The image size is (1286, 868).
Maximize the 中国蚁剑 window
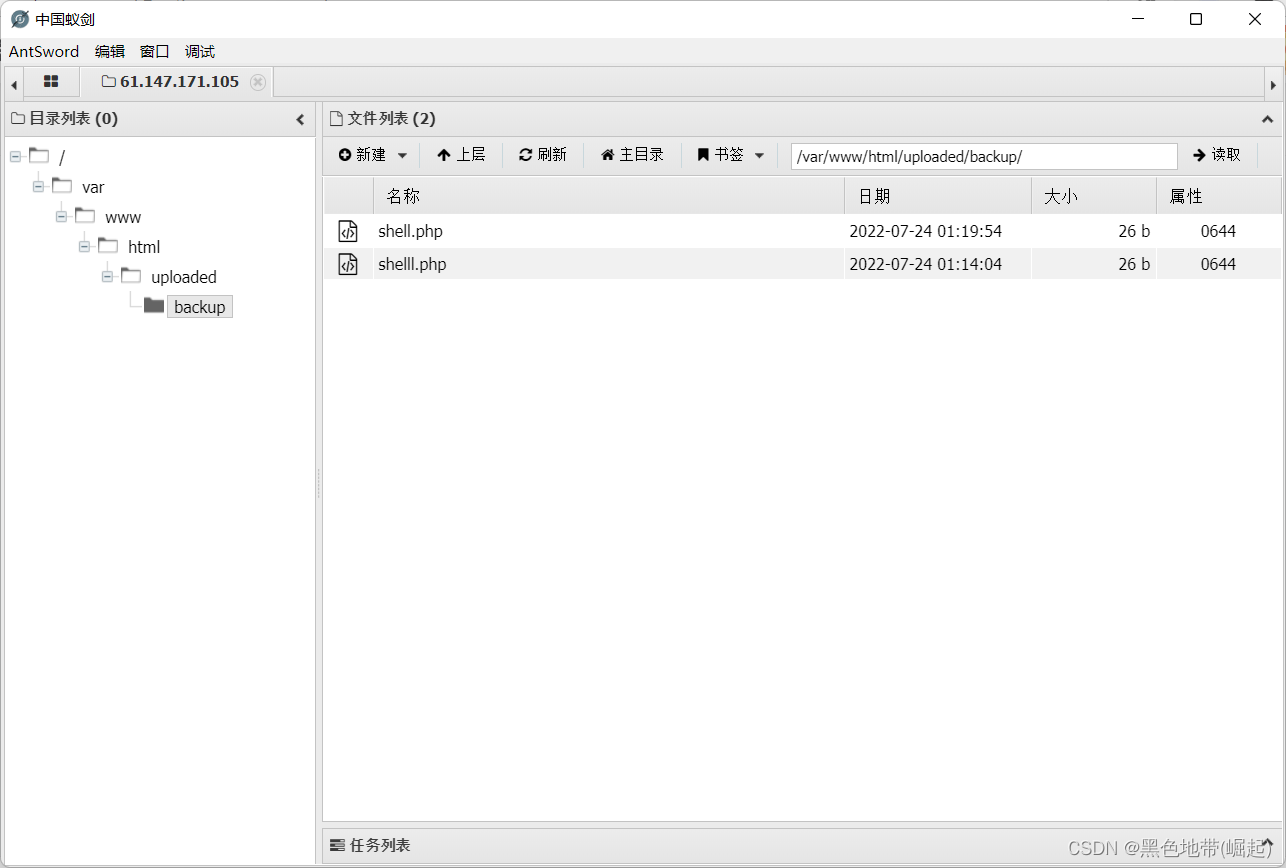tap(1196, 19)
